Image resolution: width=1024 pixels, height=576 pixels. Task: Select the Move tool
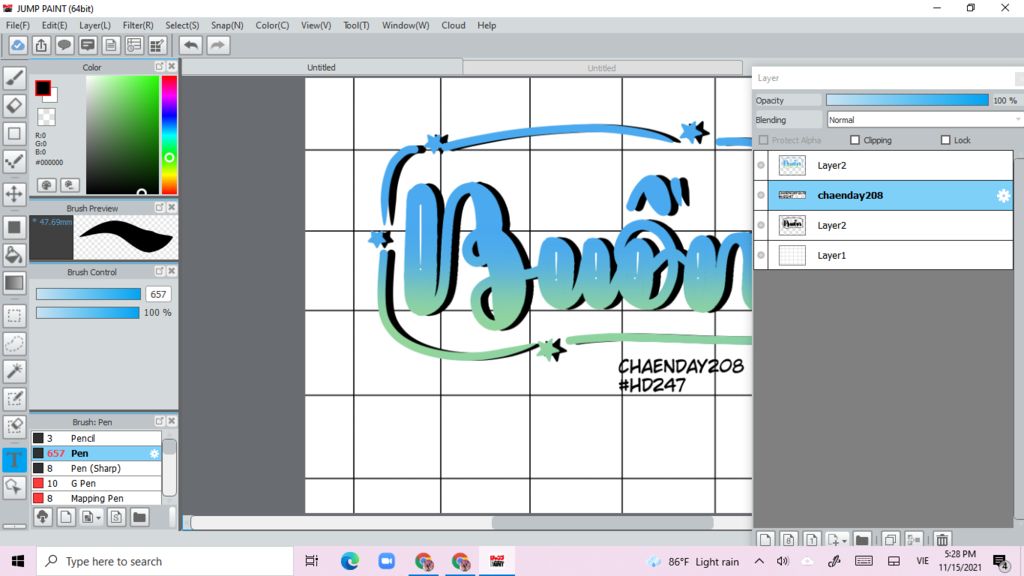[x=14, y=194]
